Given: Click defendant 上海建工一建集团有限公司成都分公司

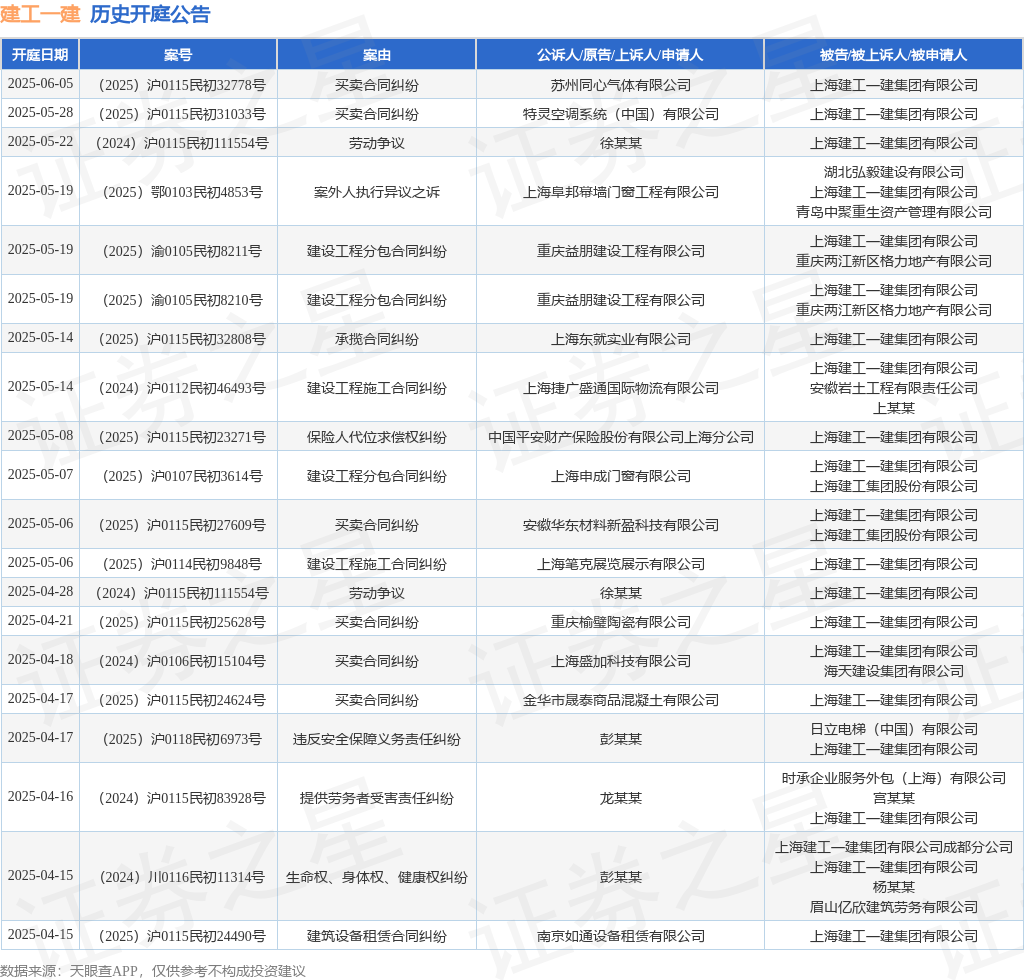Looking at the screenshot, I should tap(893, 847).
